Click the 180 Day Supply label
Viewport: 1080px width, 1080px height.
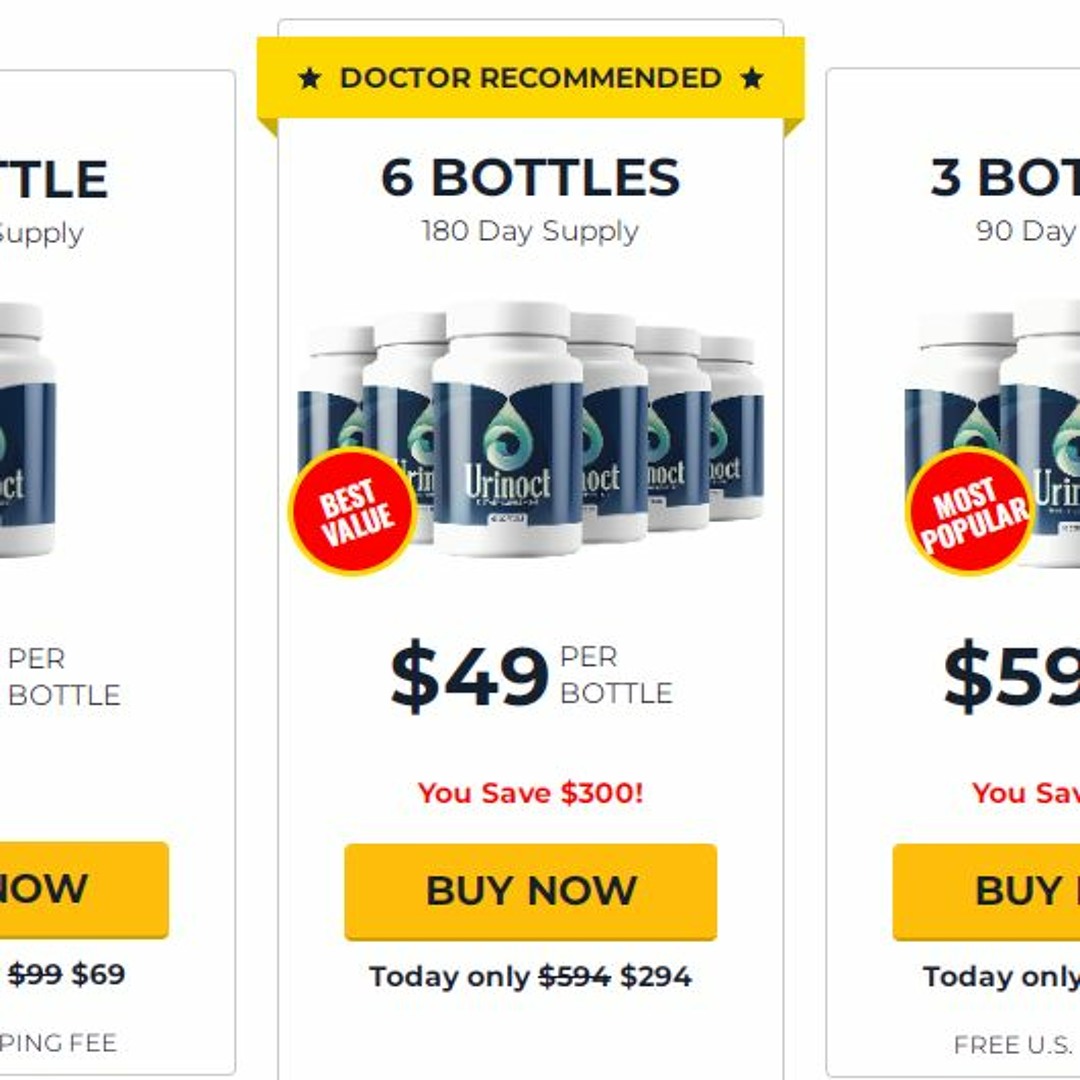click(x=530, y=231)
